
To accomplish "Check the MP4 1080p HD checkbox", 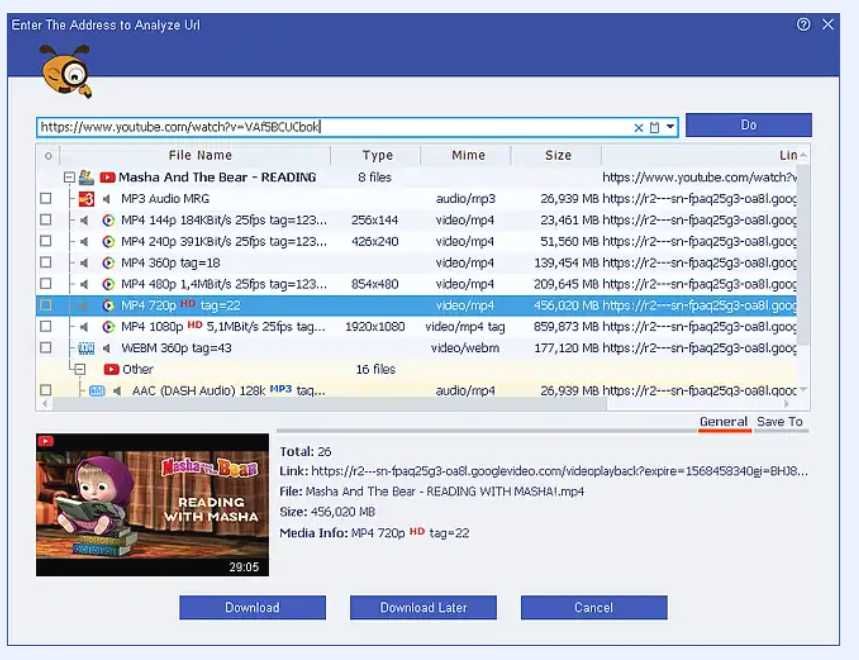I will (46, 326).
